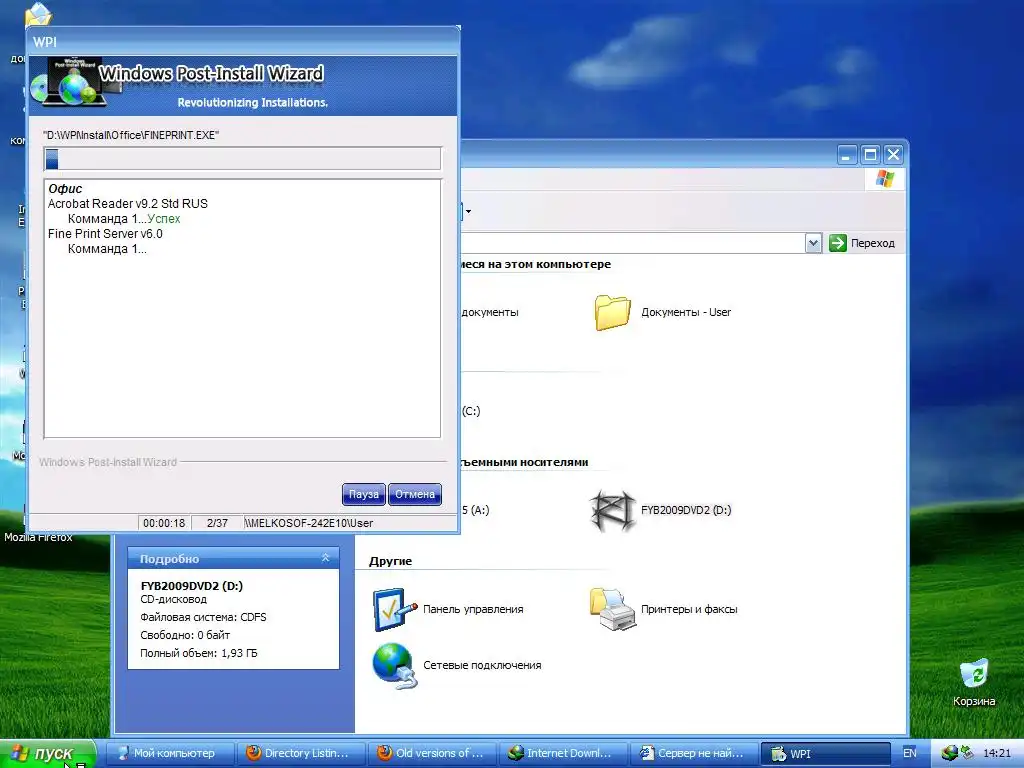Switch to Directory Listin... Firefox taskbar button
This screenshot has height=768, width=1024.
click(300, 754)
